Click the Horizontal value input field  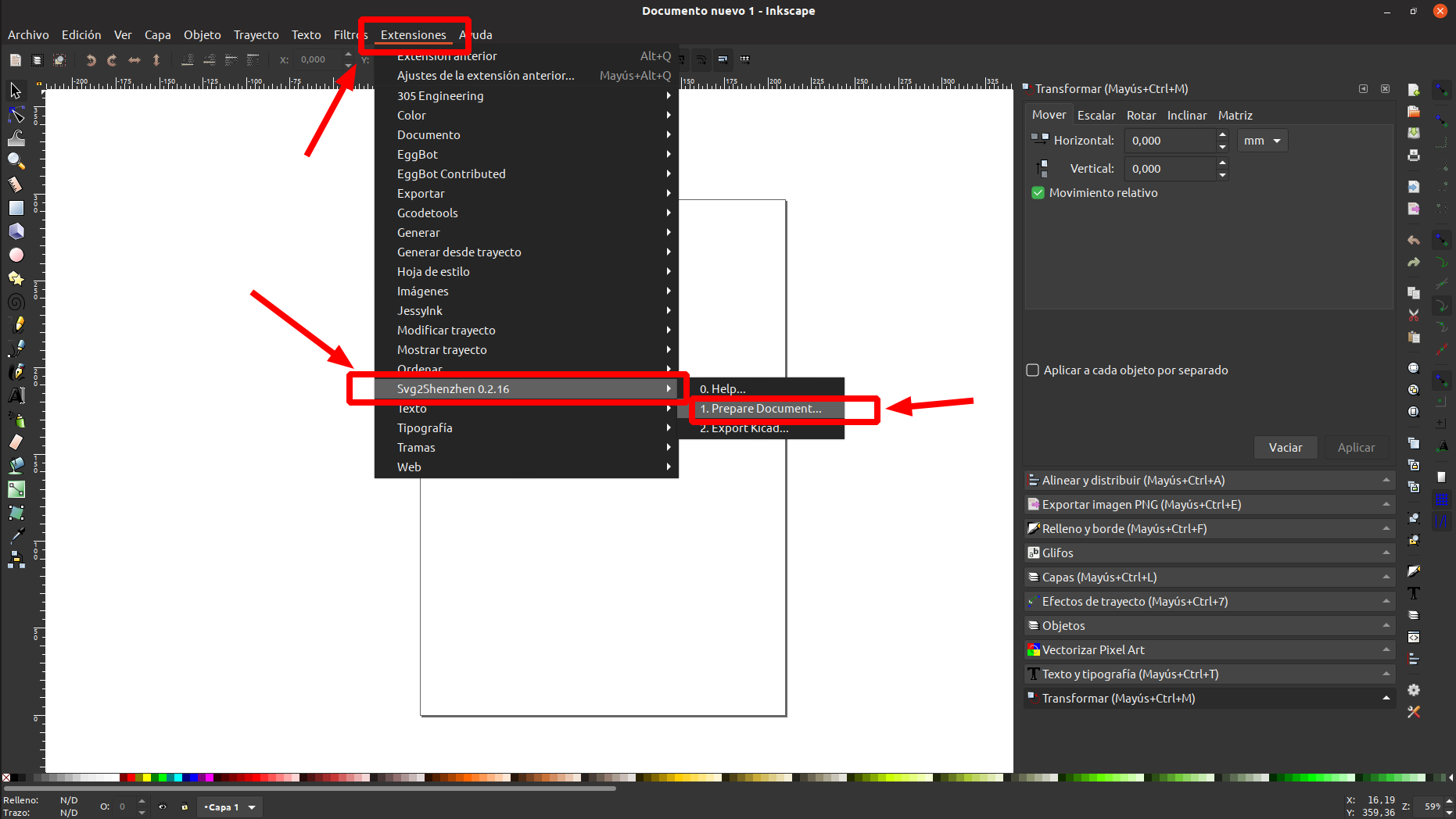[1171, 141]
